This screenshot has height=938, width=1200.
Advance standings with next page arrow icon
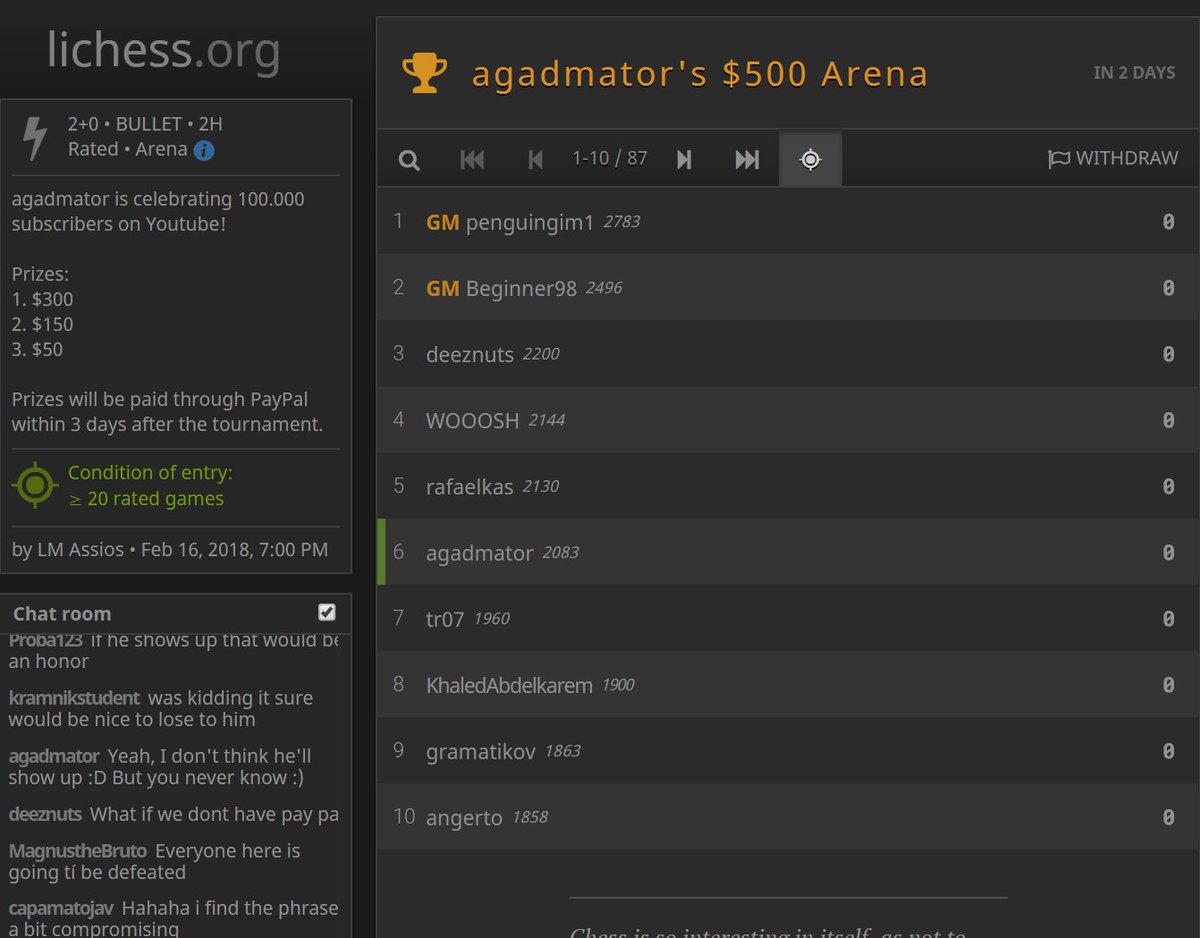tap(684, 158)
